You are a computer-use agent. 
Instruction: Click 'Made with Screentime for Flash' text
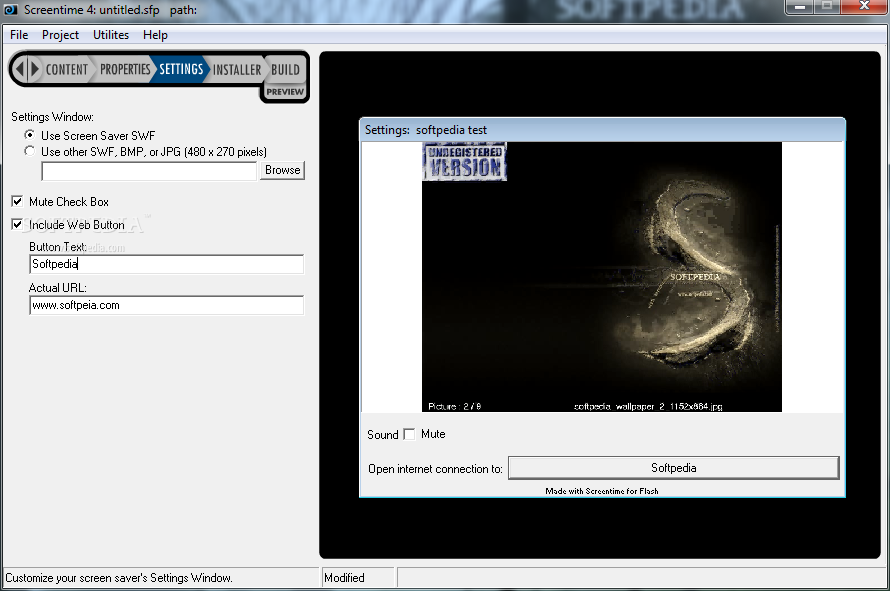click(602, 491)
